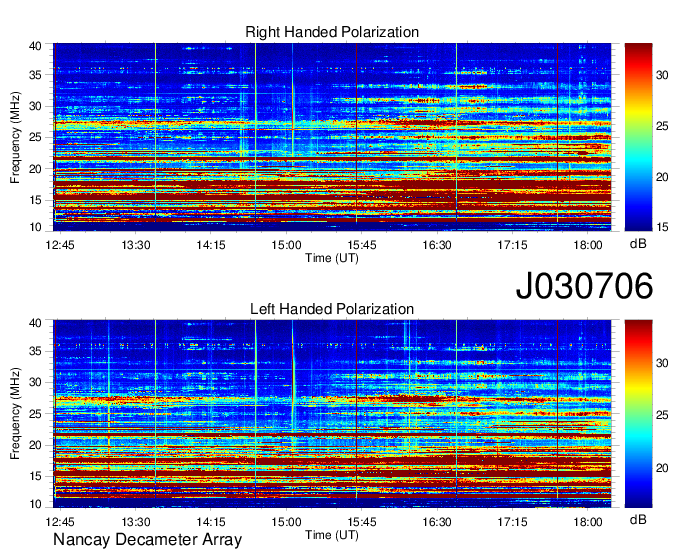Click the 25 MHz frequency tick on left-handed plot
Image resolution: width=680 pixels, height=552 pixels.
36,414
